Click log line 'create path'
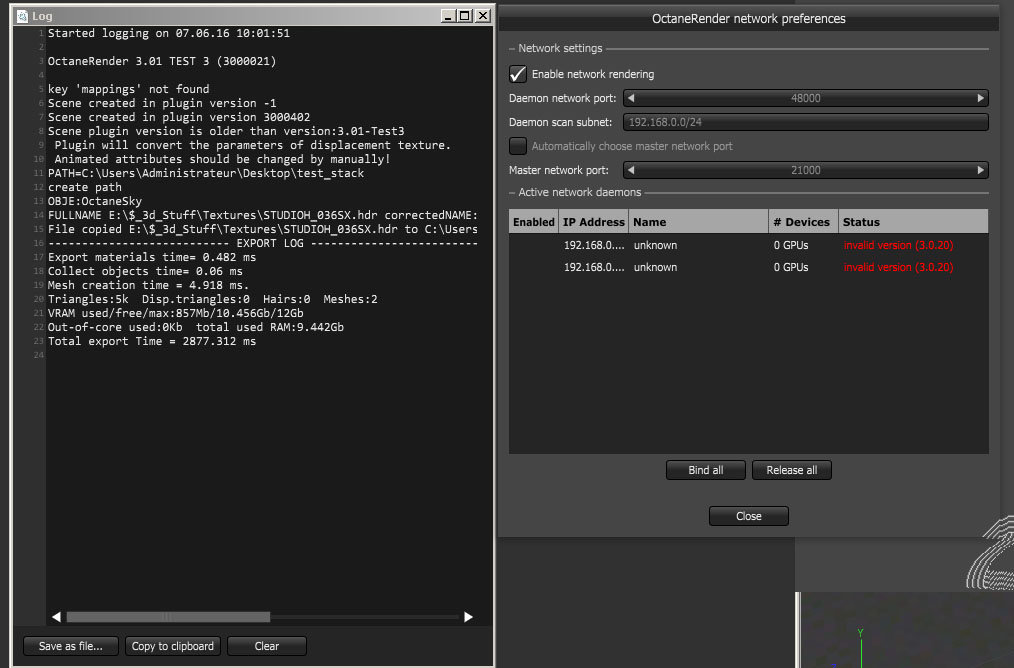The height and width of the screenshot is (668, 1014). tap(85, 187)
